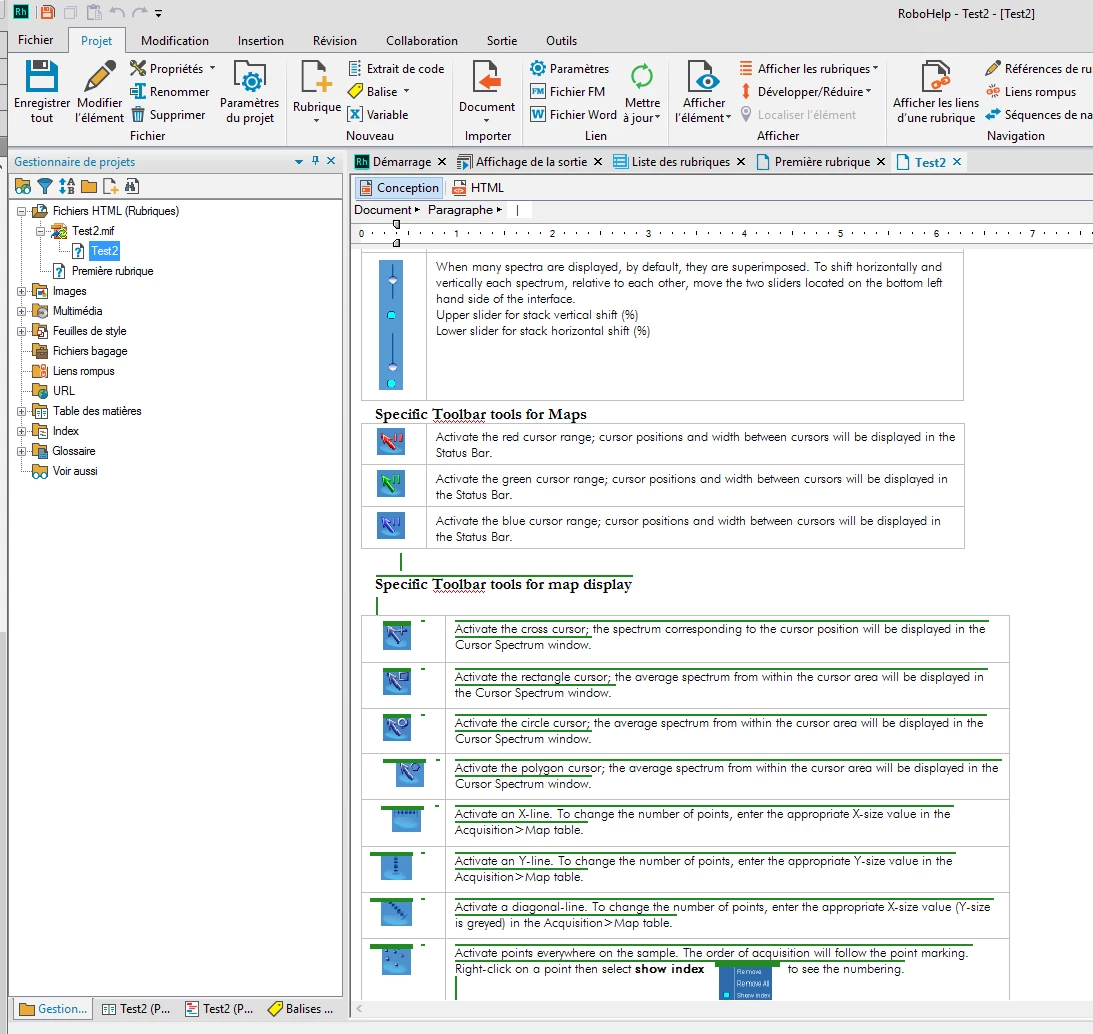Screen dimensions: 1093x1034
Task: Click the save icon in quick access toolbar
Action: (x=47, y=13)
